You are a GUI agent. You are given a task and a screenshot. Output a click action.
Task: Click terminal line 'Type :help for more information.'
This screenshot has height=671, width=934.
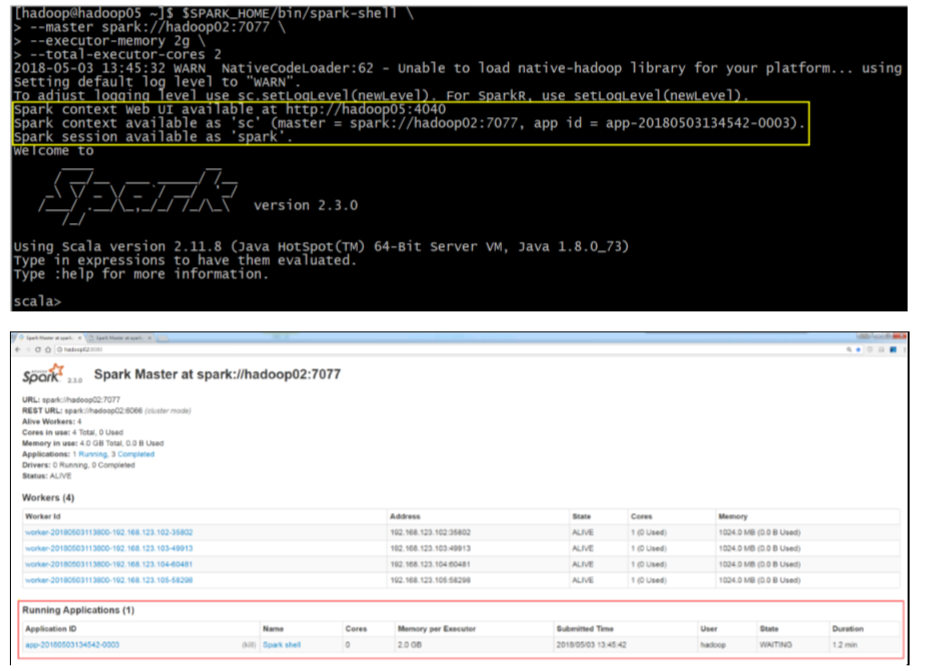coord(141,274)
